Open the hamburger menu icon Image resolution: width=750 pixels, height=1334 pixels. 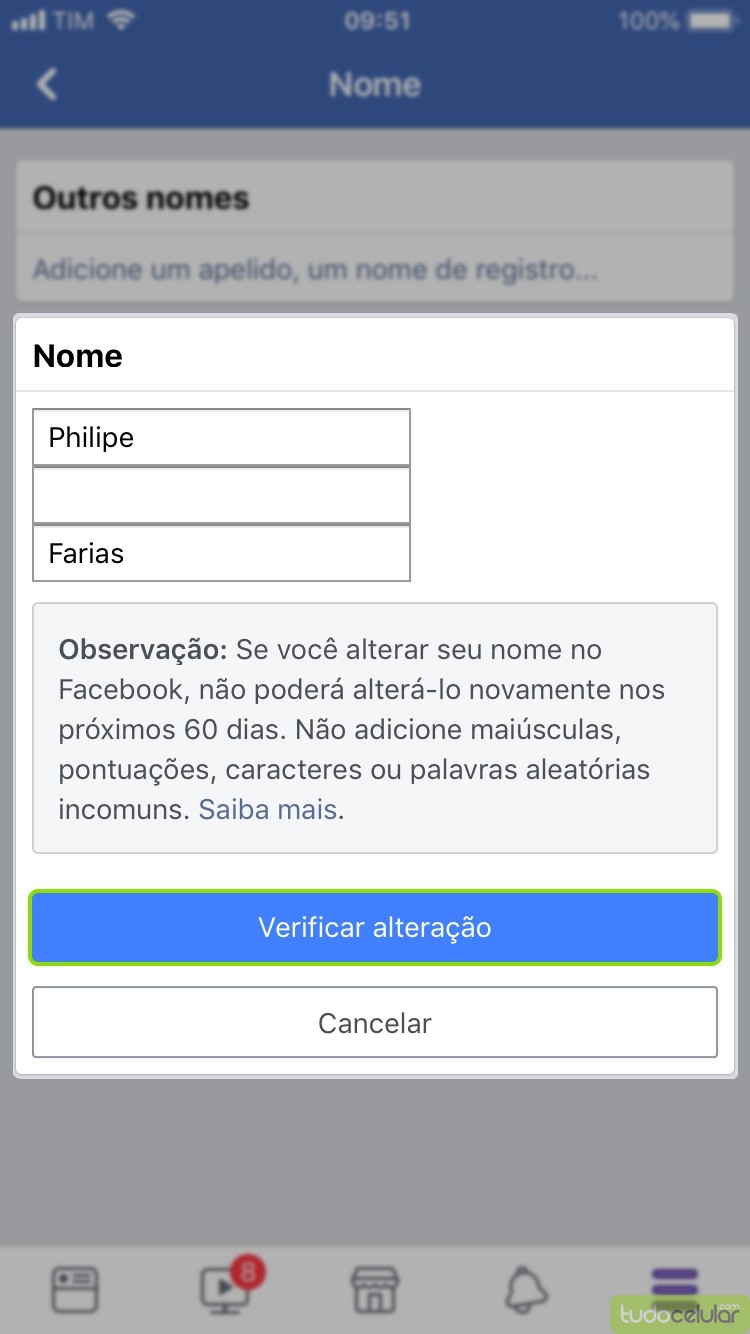pos(675,1287)
